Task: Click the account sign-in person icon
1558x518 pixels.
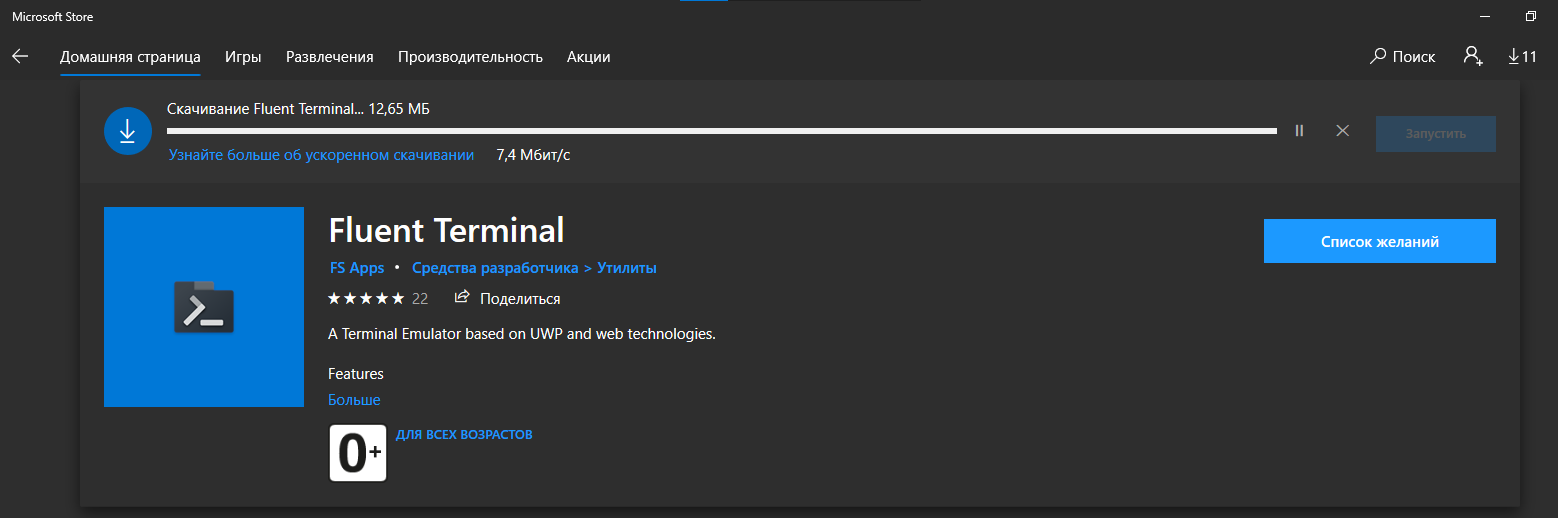Action: (x=1472, y=56)
